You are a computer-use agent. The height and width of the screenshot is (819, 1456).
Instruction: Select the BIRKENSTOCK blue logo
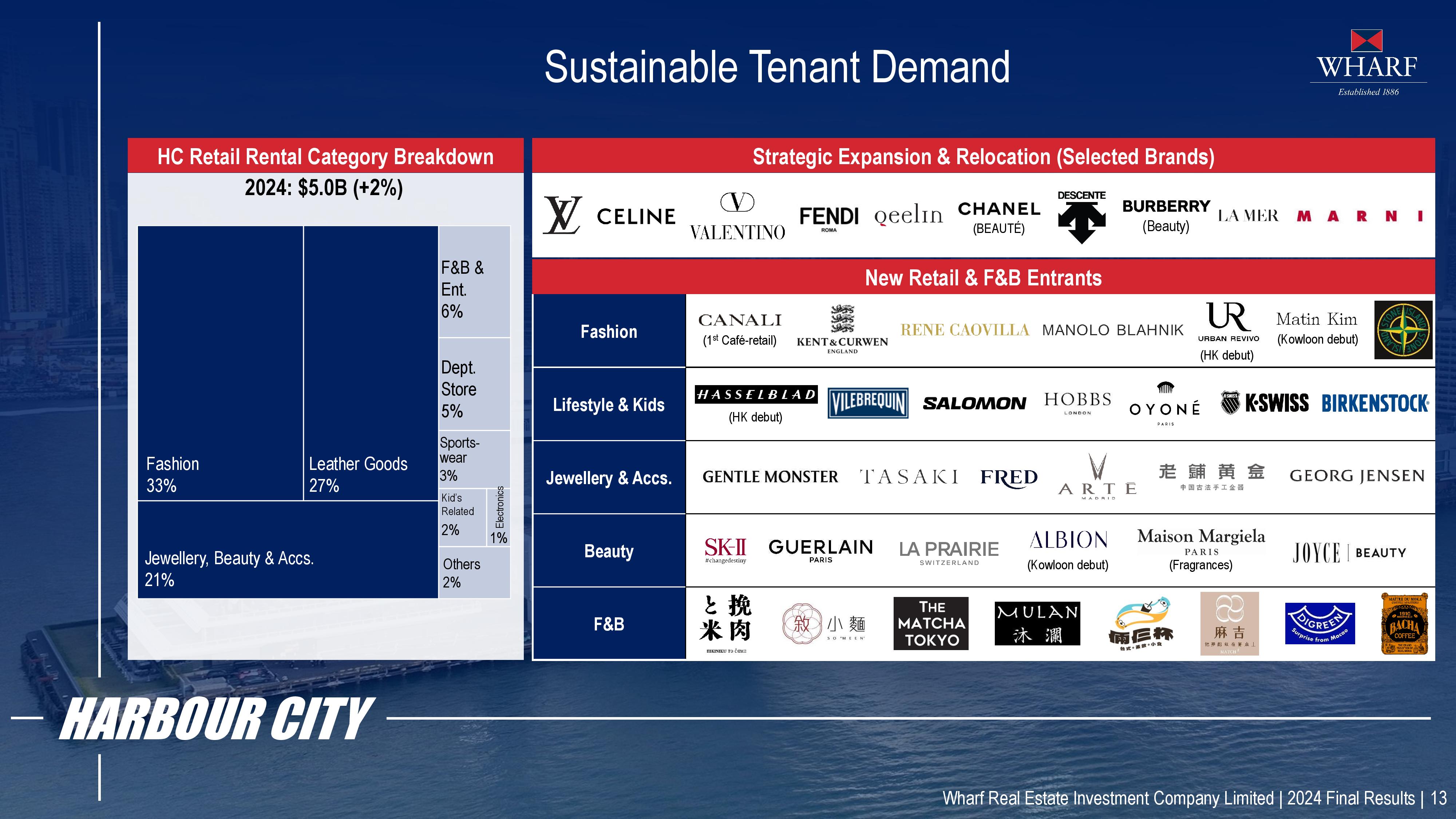1375,403
